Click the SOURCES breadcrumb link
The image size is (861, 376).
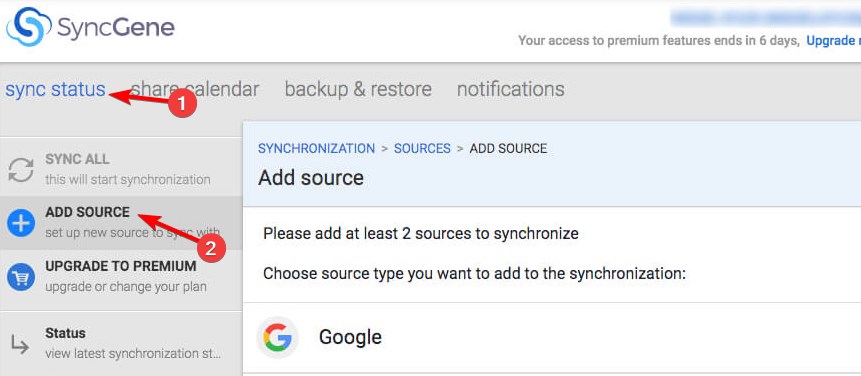(x=422, y=148)
